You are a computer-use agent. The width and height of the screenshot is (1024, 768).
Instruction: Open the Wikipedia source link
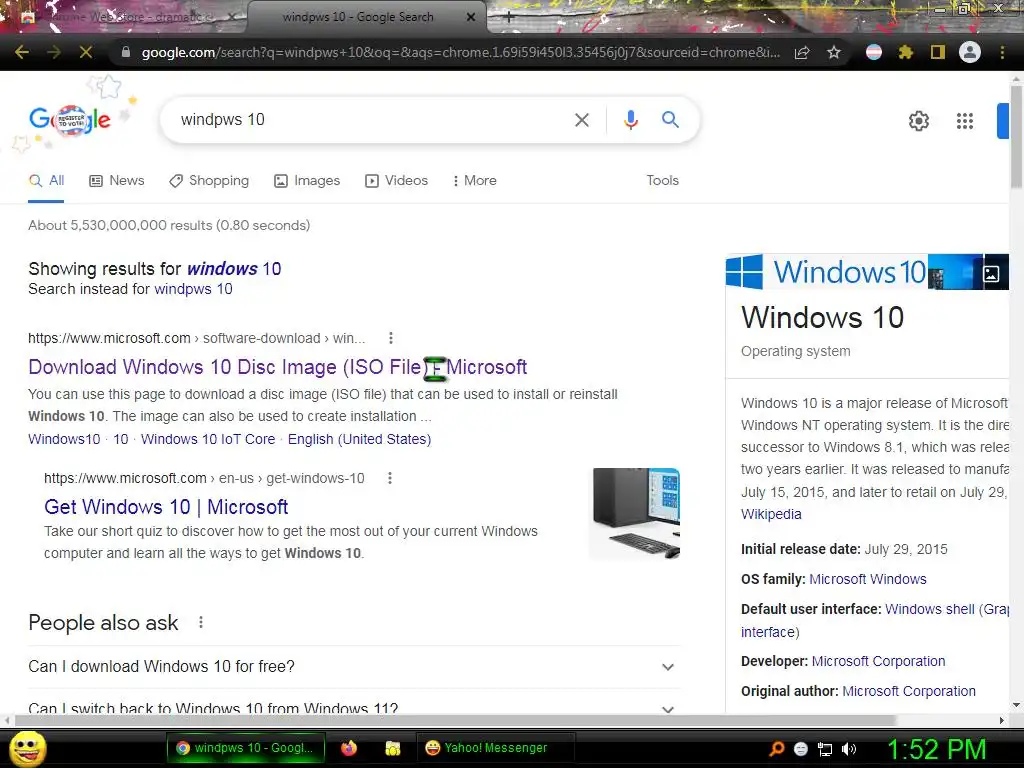pos(771,515)
